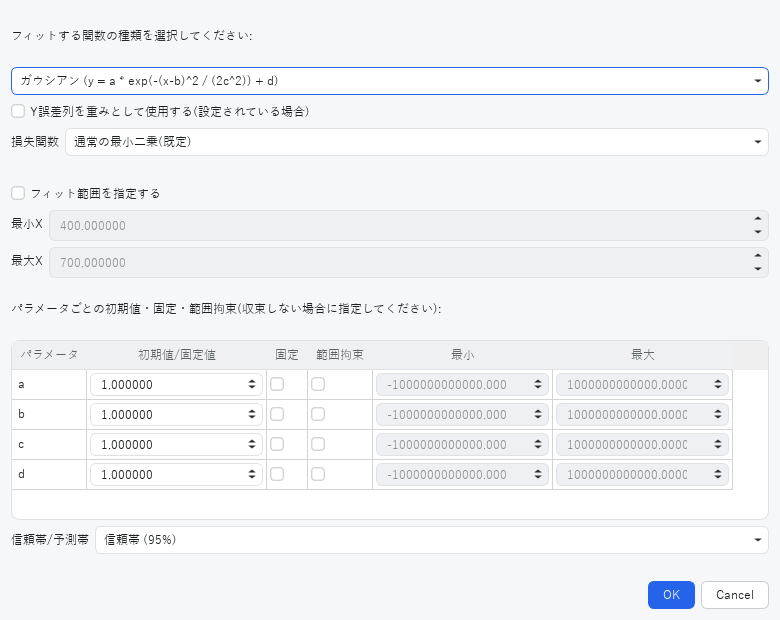Open the 信頼帯/予測帯 dropdown
780x620 pixels.
pyautogui.click(x=432, y=540)
